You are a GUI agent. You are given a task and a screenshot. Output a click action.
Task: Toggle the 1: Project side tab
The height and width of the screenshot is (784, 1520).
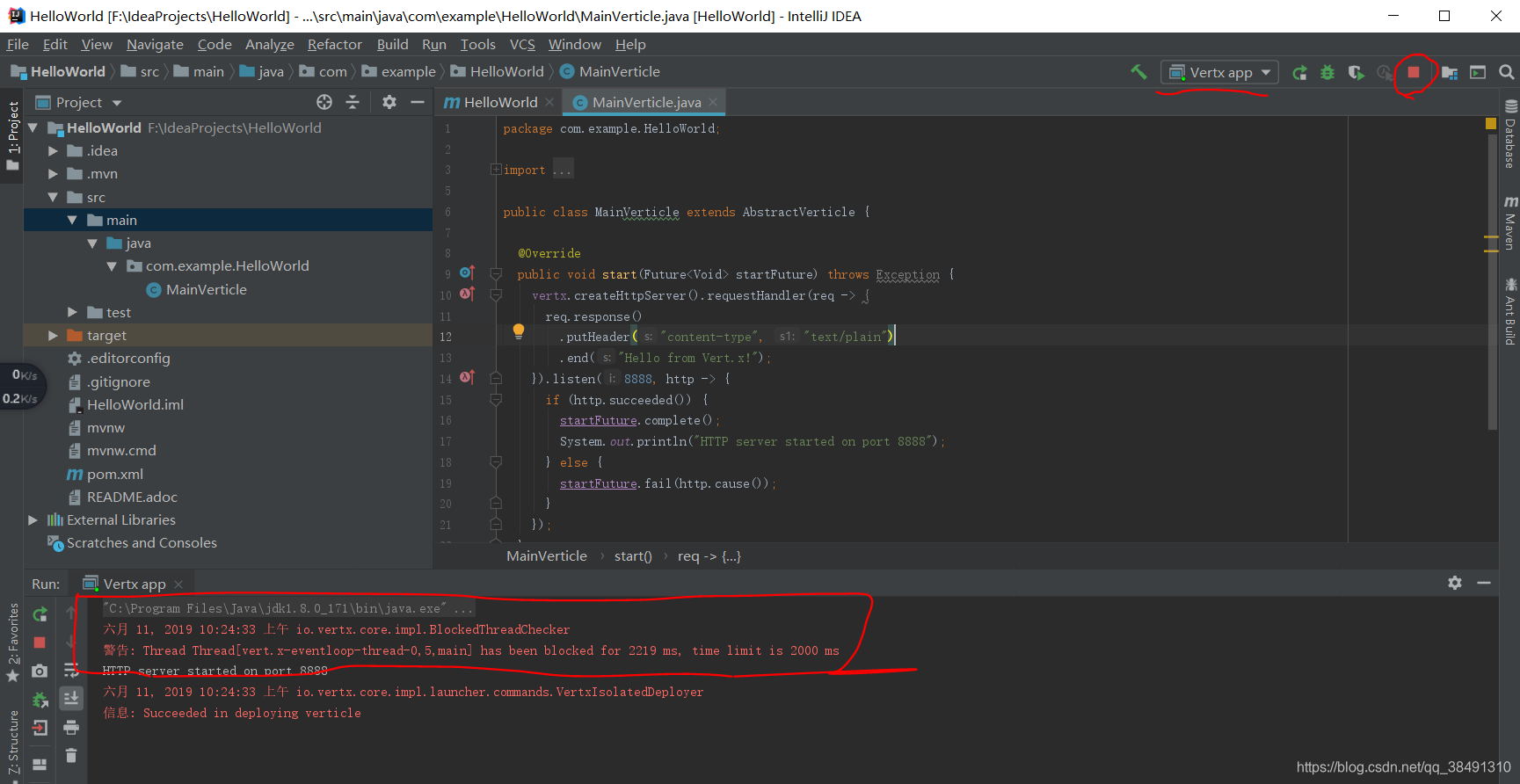(x=12, y=135)
